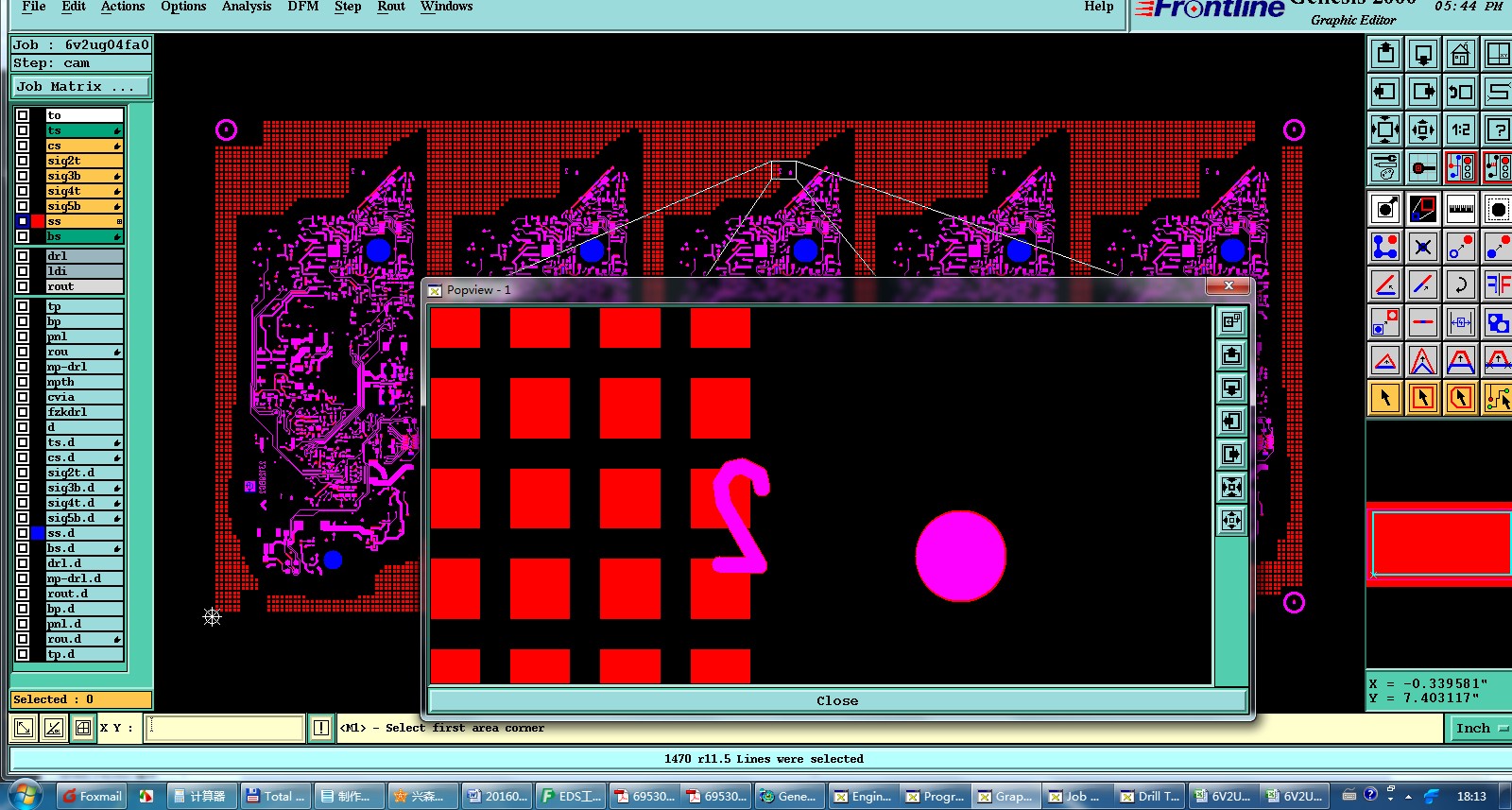Open the Analysis menu
The image size is (1512, 810).
[x=247, y=7]
